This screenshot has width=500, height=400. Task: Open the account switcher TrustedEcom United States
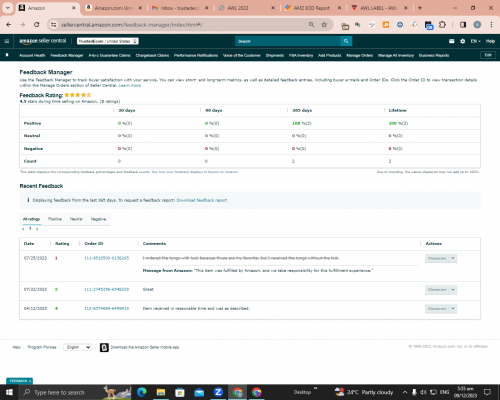pos(108,41)
